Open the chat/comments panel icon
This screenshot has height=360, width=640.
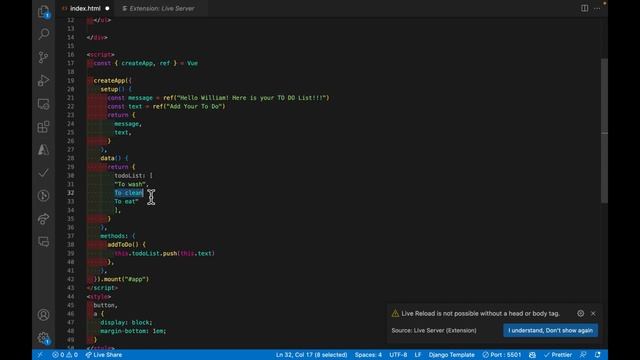tap(43, 242)
